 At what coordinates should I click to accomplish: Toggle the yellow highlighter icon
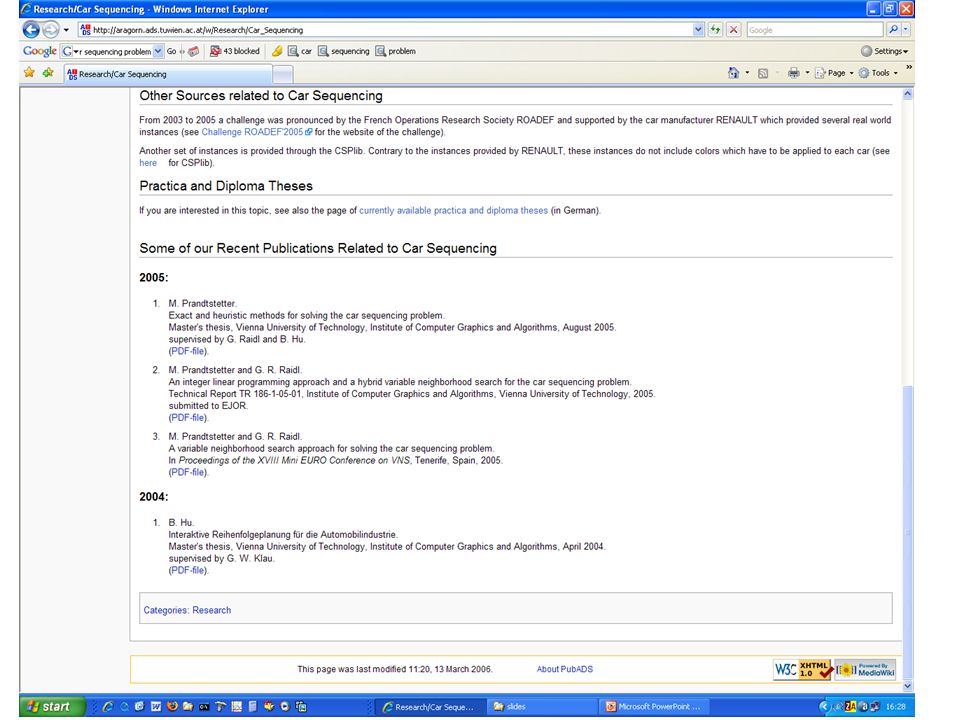pyautogui.click(x=277, y=51)
